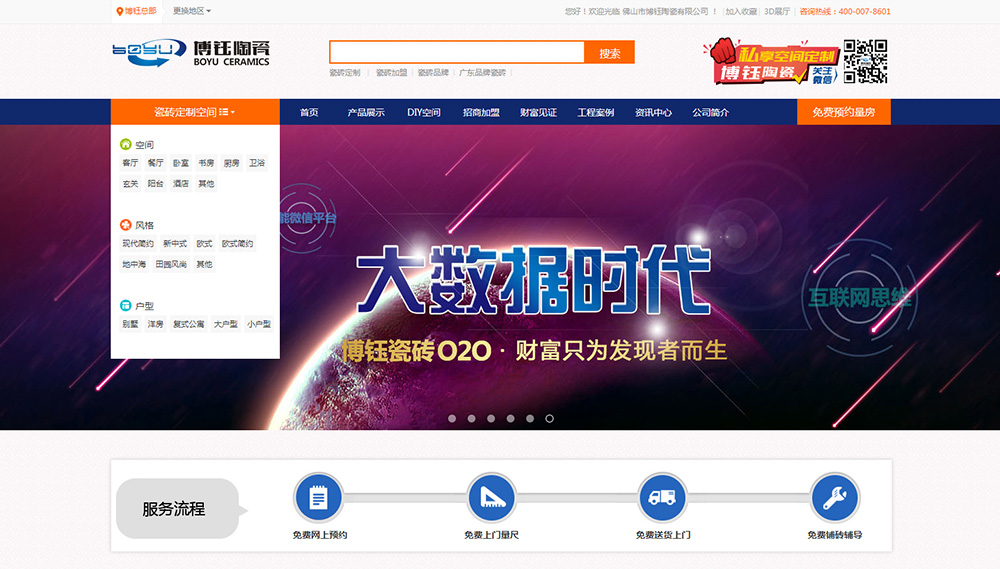Image resolution: width=1000 pixels, height=569 pixels.
Task: Open the 招商加盟 nav item
Action: tap(481, 112)
